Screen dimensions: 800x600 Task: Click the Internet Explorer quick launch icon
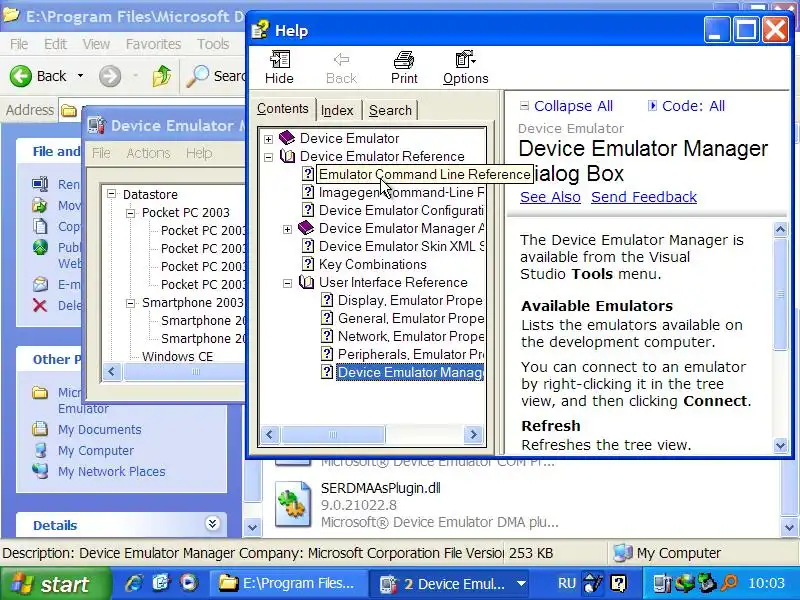[x=134, y=583]
